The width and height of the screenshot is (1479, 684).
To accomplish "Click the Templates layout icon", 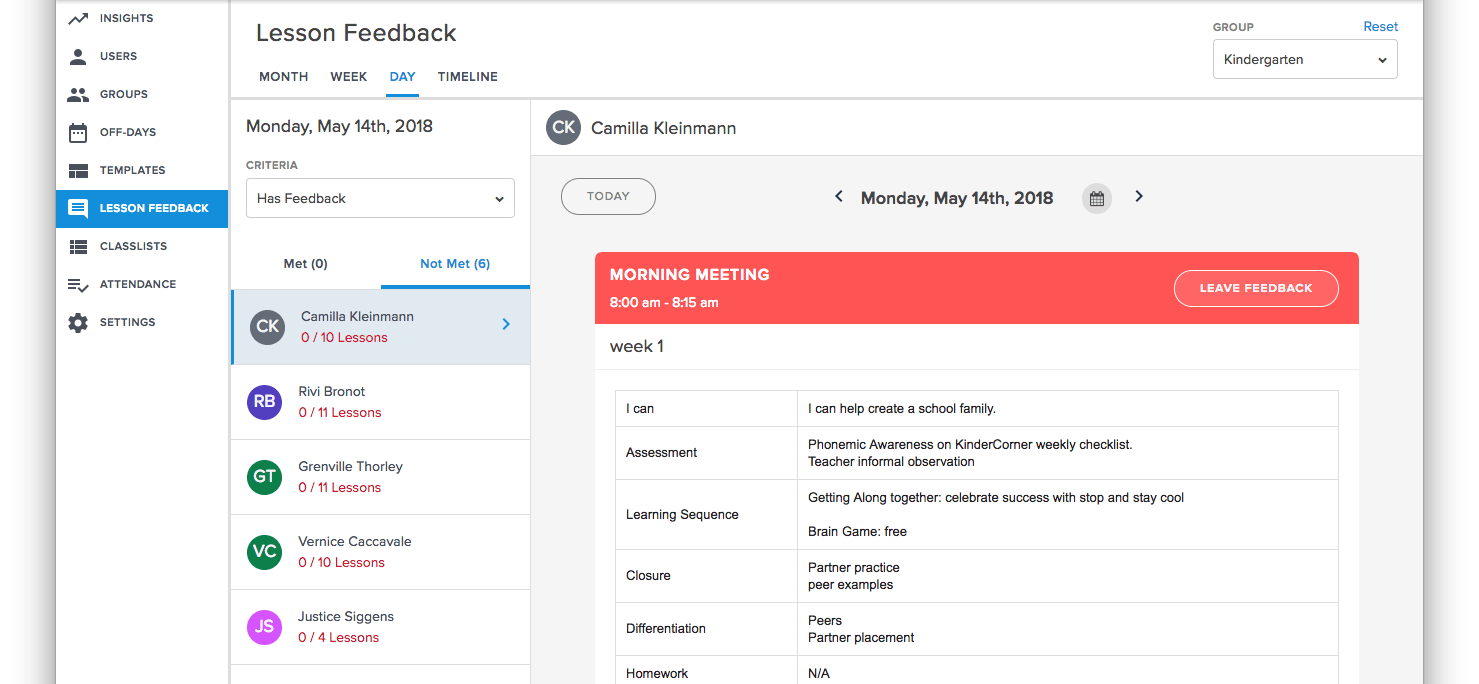I will point(78,170).
